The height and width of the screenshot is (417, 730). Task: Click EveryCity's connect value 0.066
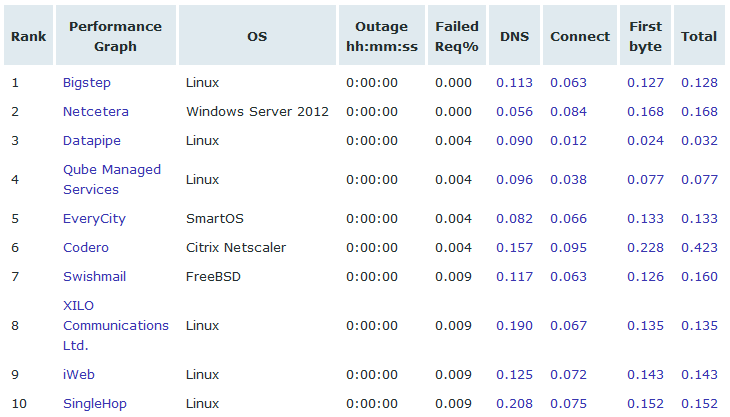pyautogui.click(x=568, y=219)
